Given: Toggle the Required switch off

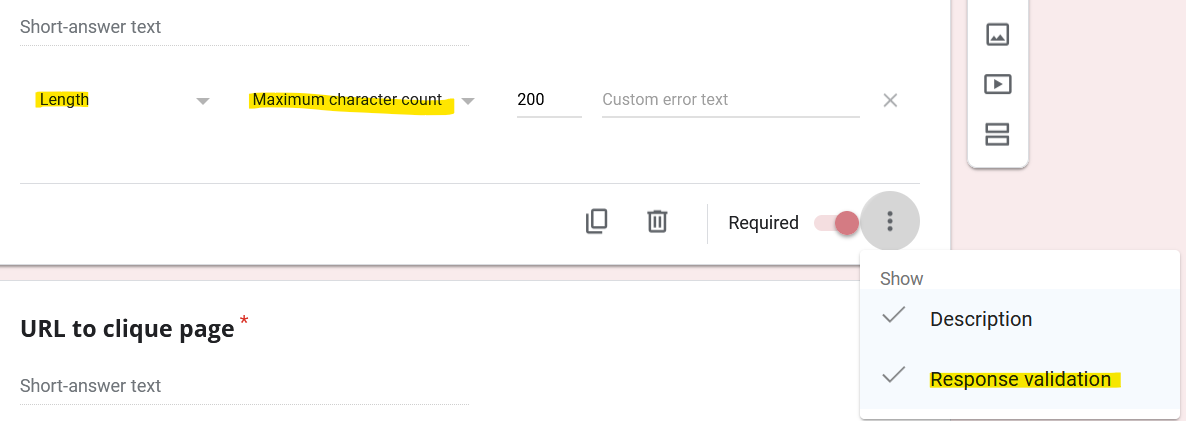Looking at the screenshot, I should pyautogui.click(x=836, y=223).
